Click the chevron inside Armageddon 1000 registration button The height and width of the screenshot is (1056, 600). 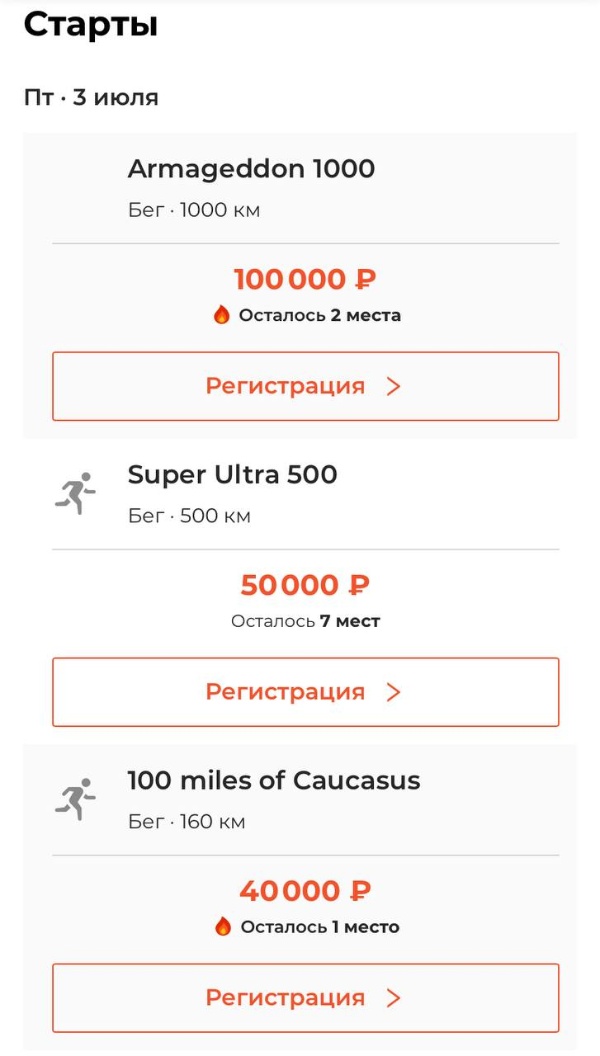[394, 385]
